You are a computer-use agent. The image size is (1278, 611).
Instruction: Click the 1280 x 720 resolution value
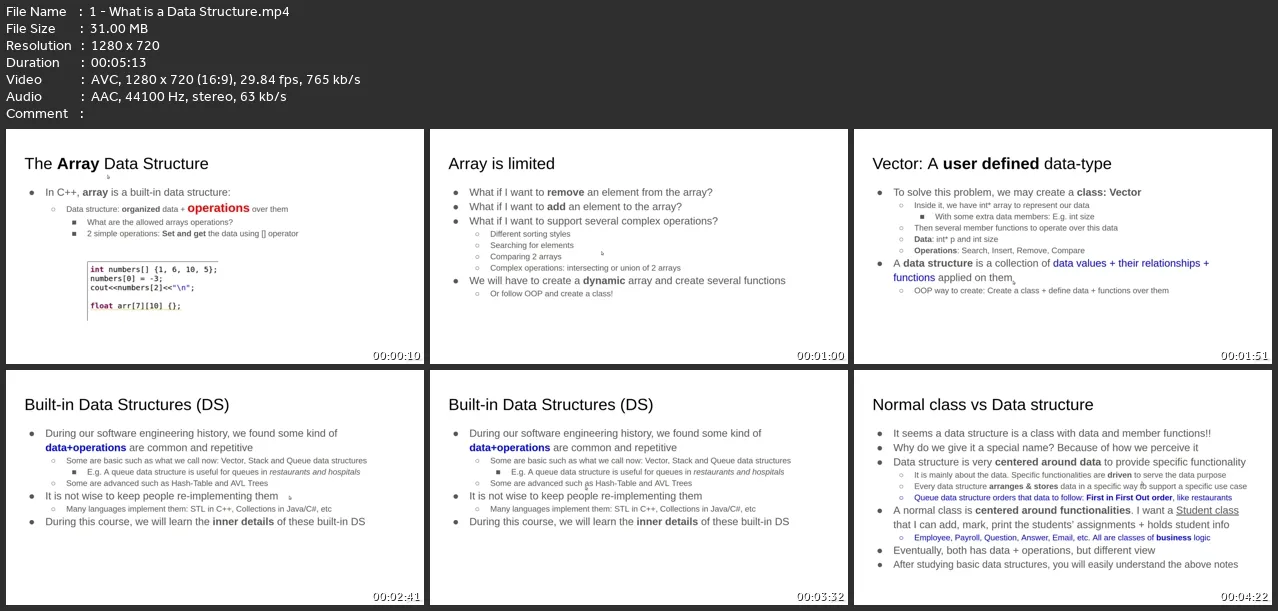pyautogui.click(x=124, y=46)
